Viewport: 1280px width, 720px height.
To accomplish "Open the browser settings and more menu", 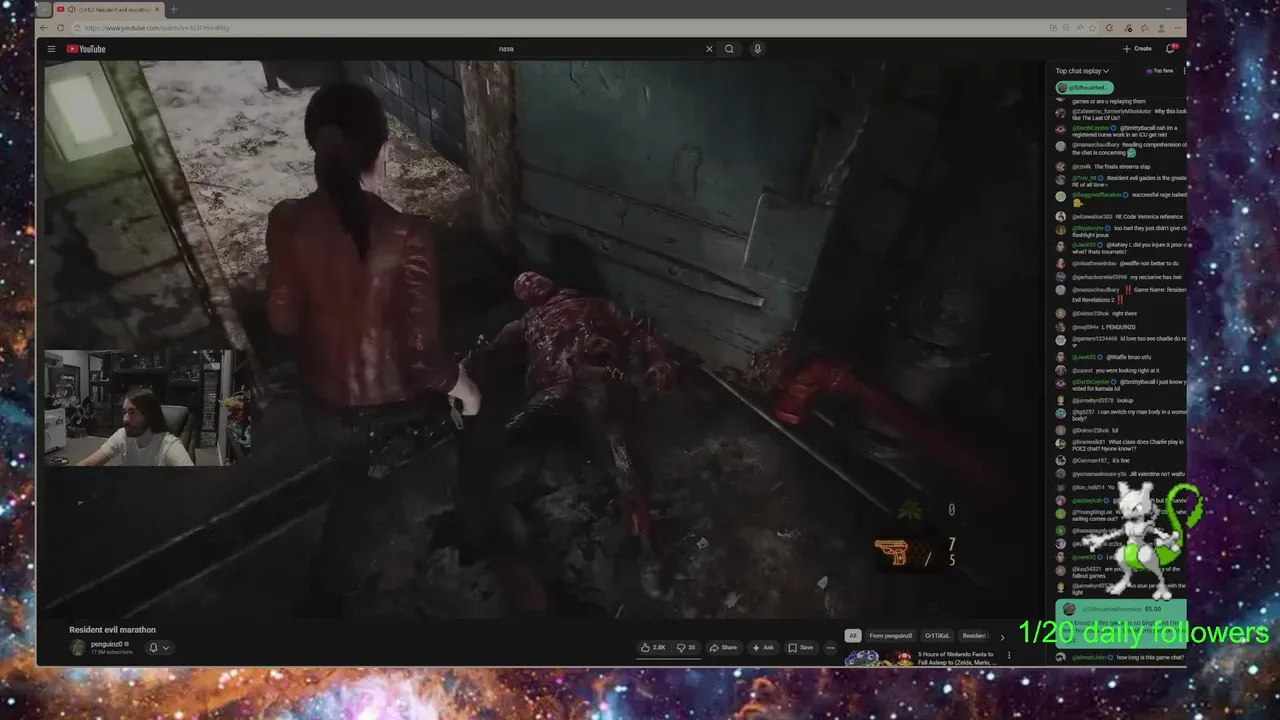I will pyautogui.click(x=1178, y=28).
